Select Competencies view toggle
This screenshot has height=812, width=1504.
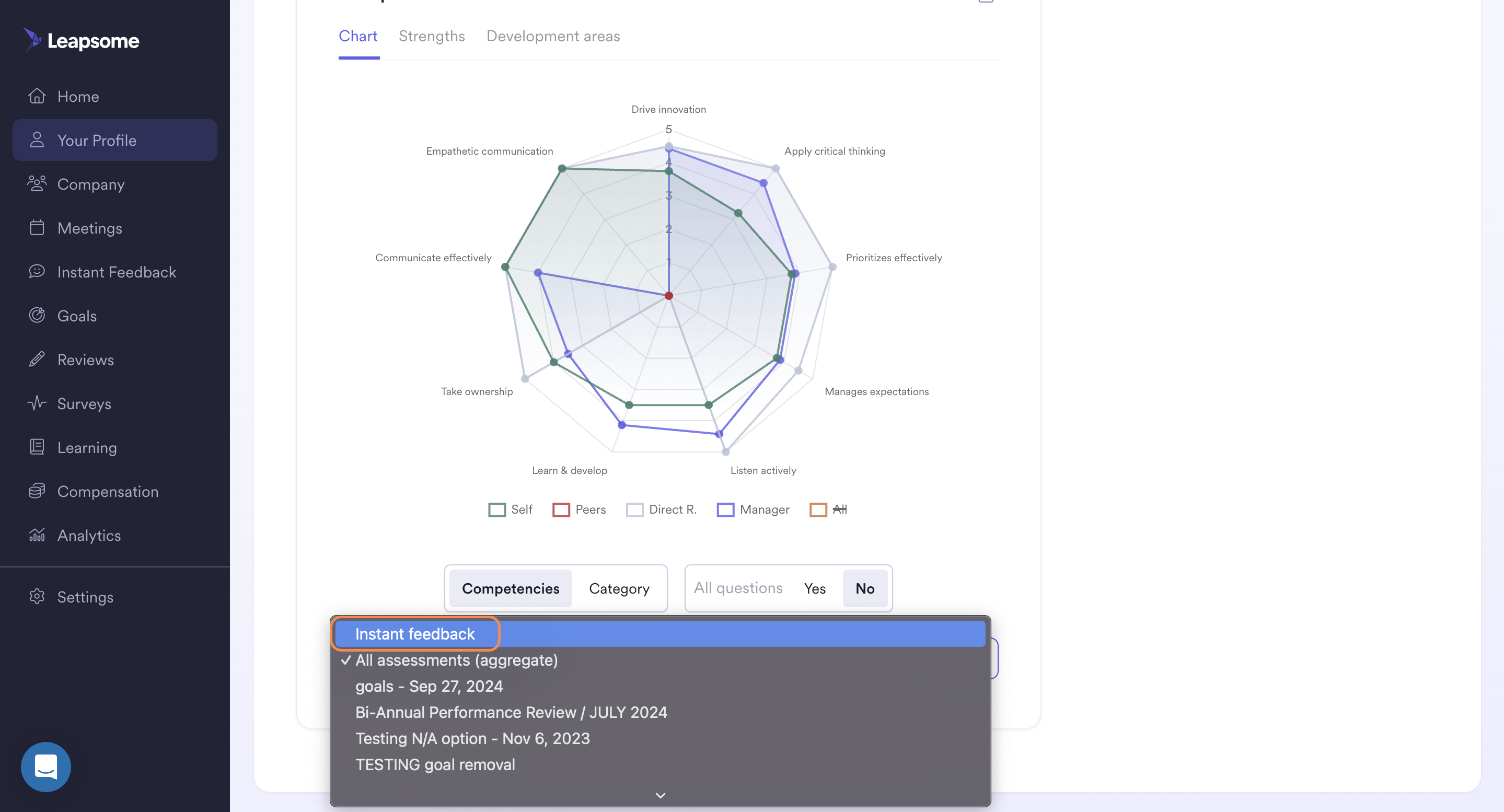tap(510, 588)
